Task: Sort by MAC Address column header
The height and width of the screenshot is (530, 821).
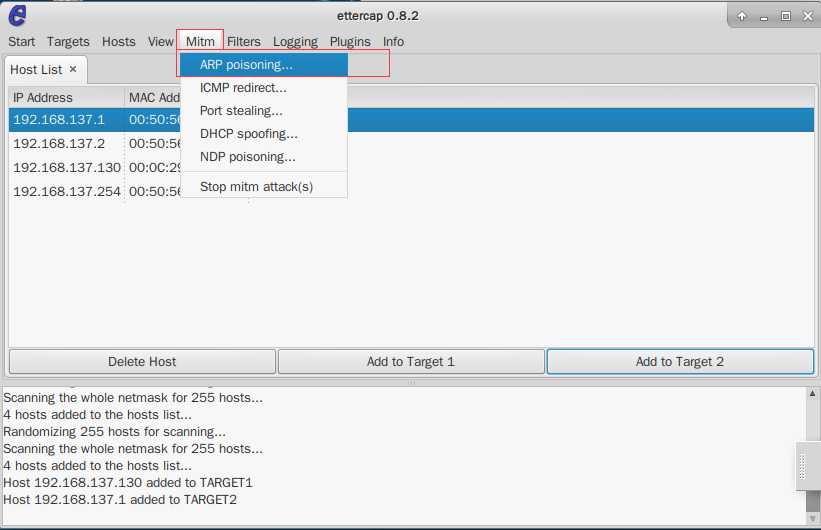Action: point(153,97)
